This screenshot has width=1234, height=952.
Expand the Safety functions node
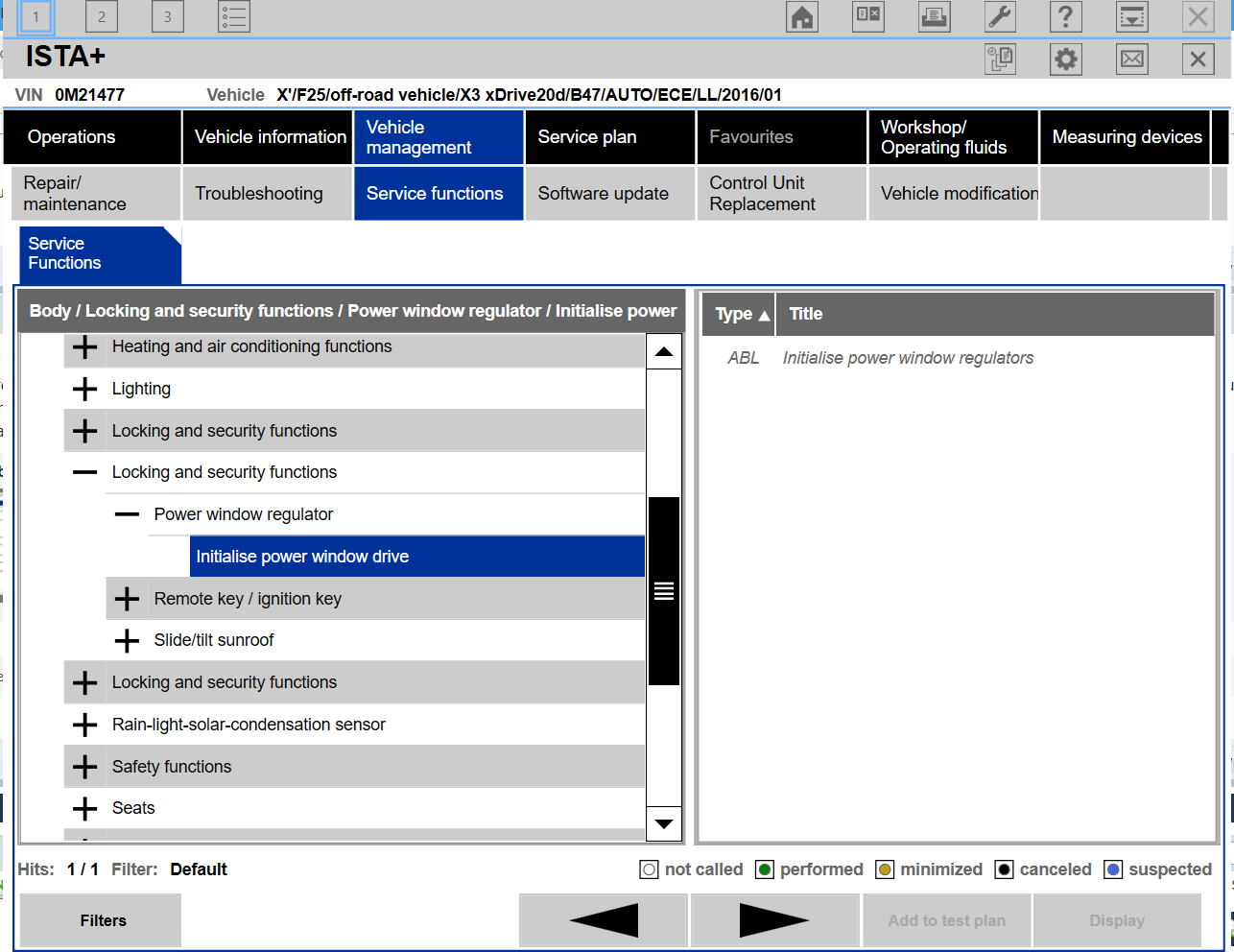coord(85,767)
